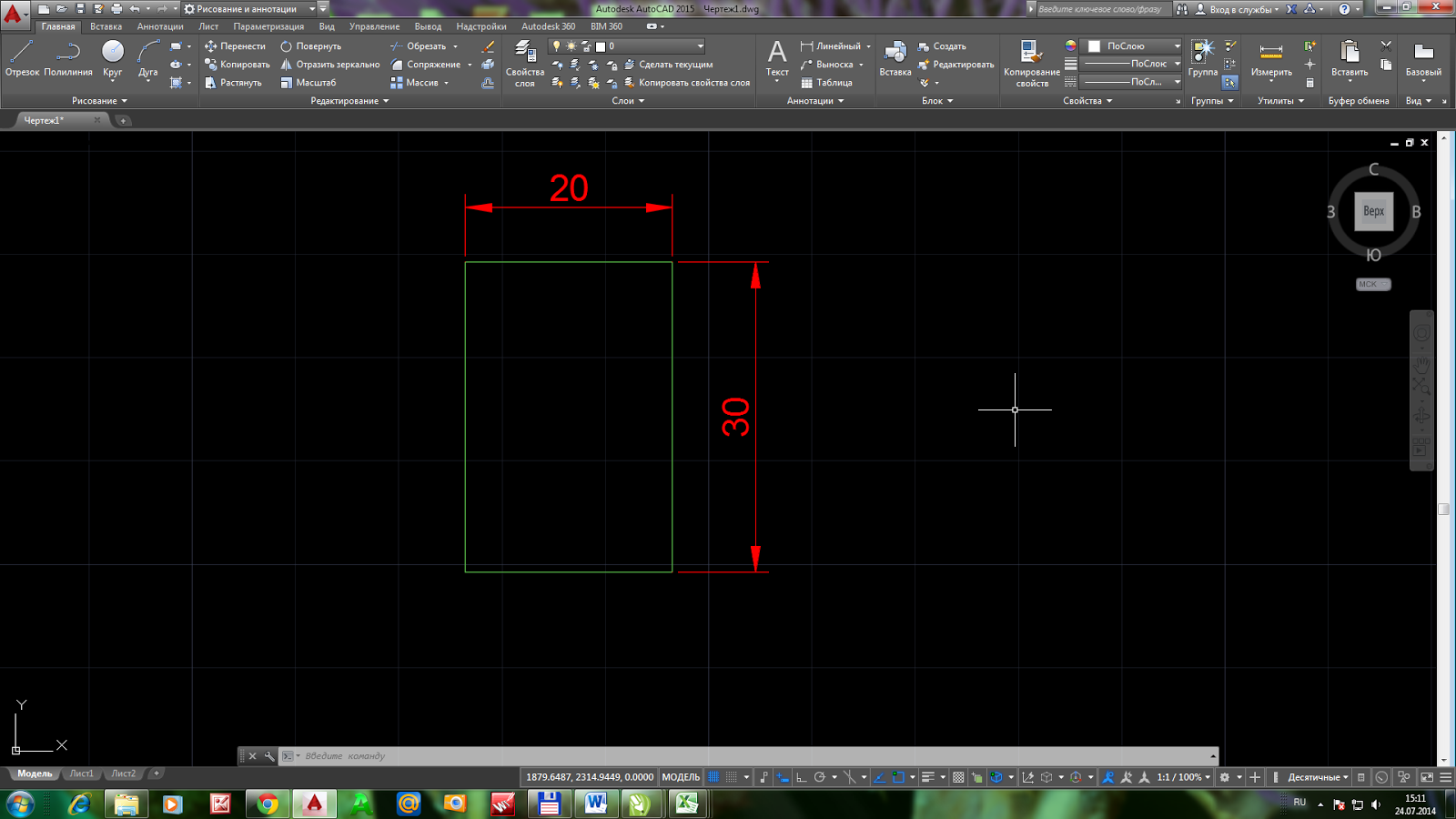
Task: Switch to the Вставка ribbon tab
Action: (106, 26)
